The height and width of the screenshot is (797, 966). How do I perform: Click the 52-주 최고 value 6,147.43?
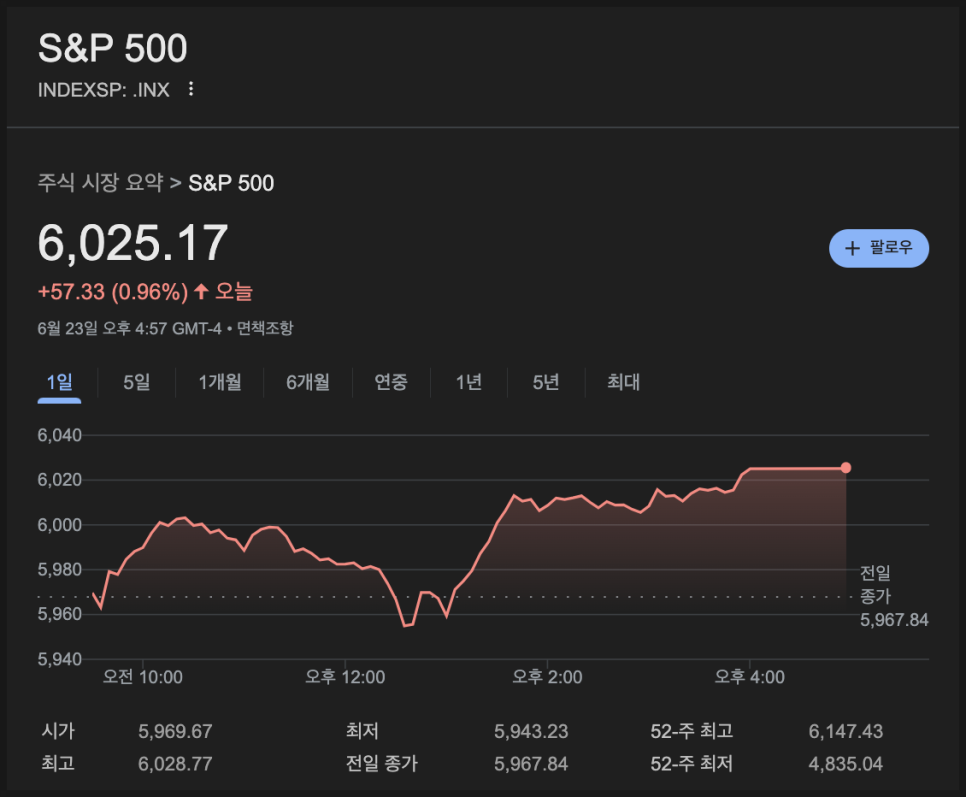(846, 731)
